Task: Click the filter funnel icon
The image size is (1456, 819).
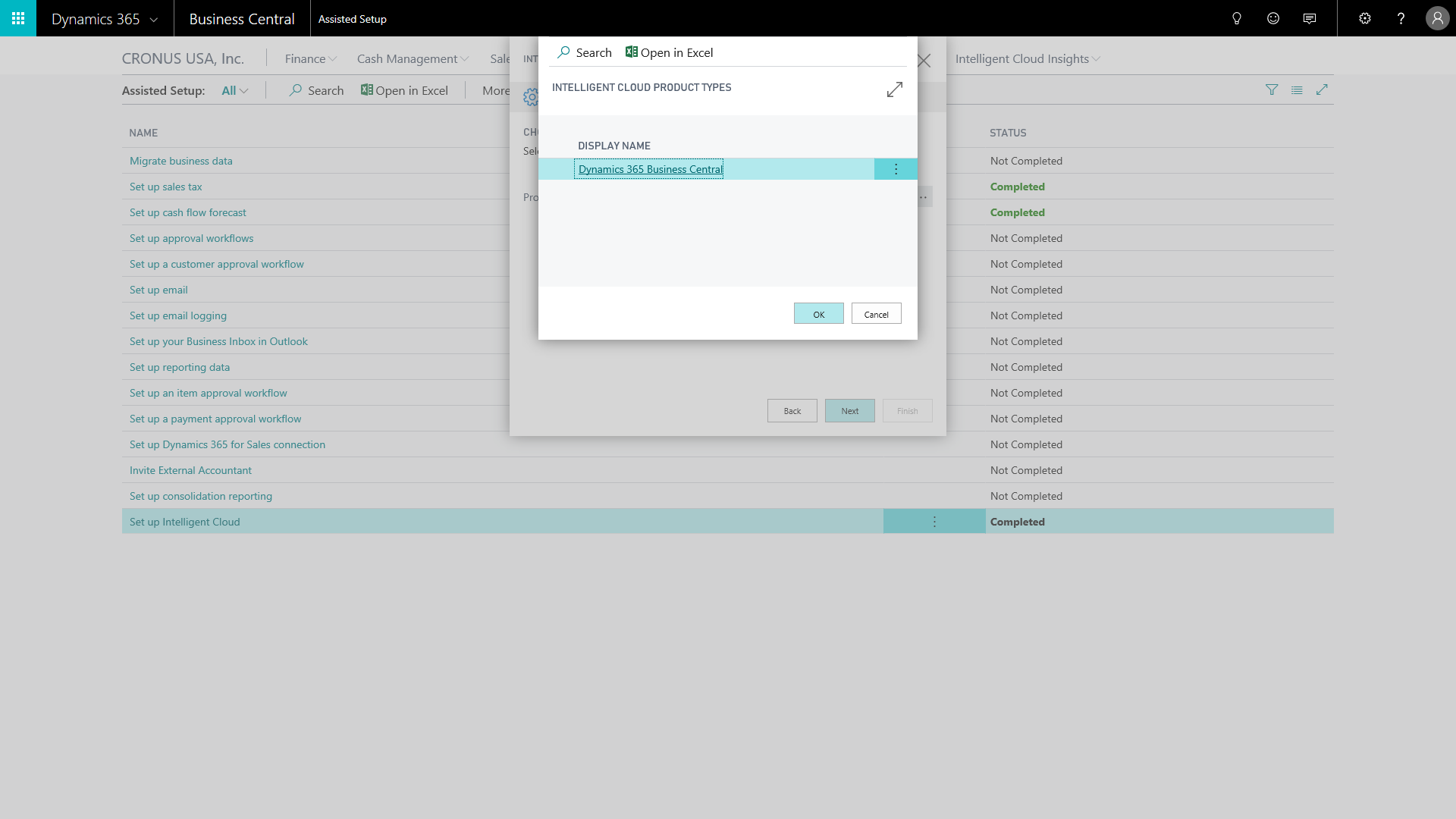Action: (x=1272, y=89)
